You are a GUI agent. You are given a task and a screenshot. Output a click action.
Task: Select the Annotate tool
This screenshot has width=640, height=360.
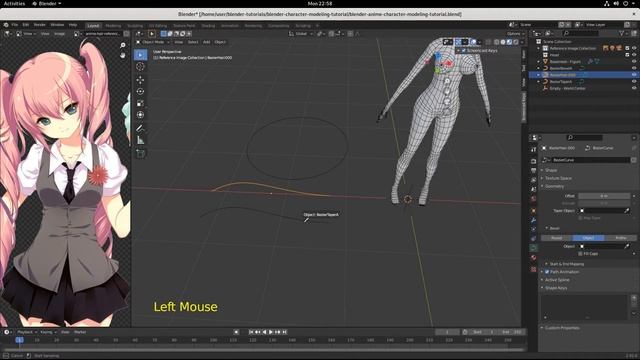click(x=140, y=129)
